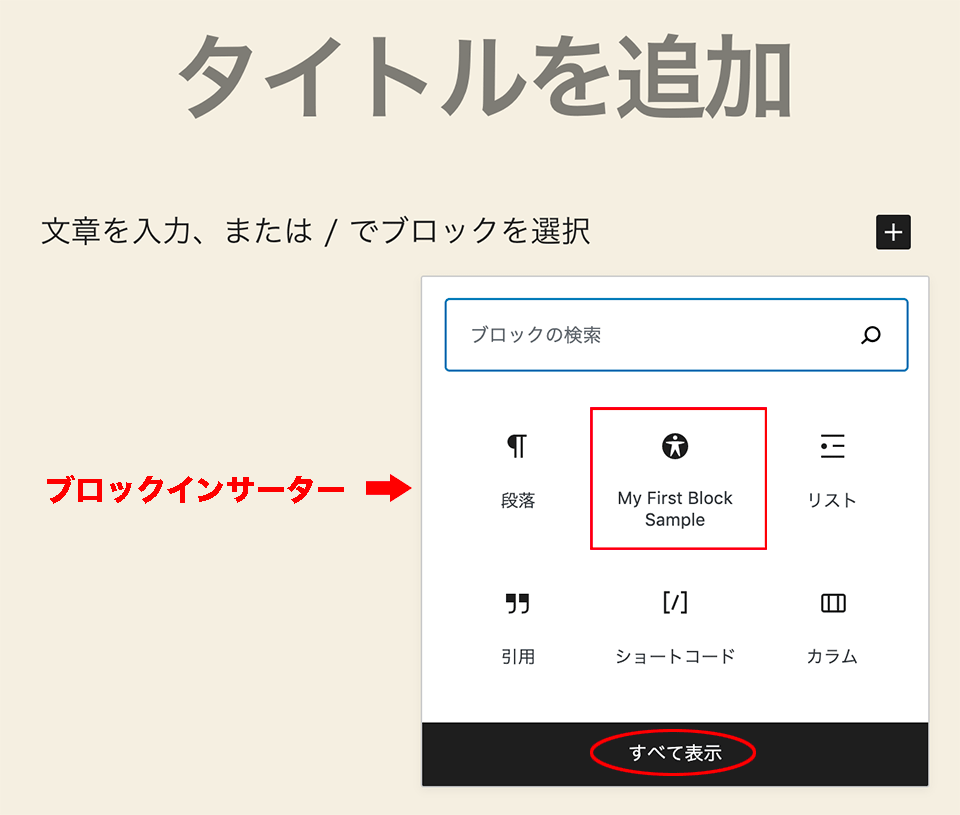Click the red arrow pointing at inserter

click(x=388, y=489)
